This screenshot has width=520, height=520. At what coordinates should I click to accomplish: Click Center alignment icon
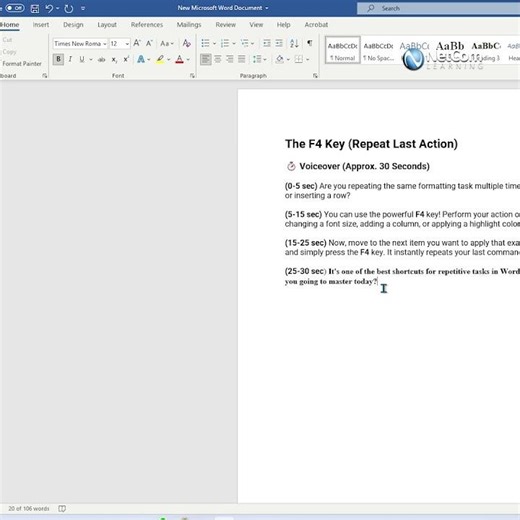click(218, 59)
